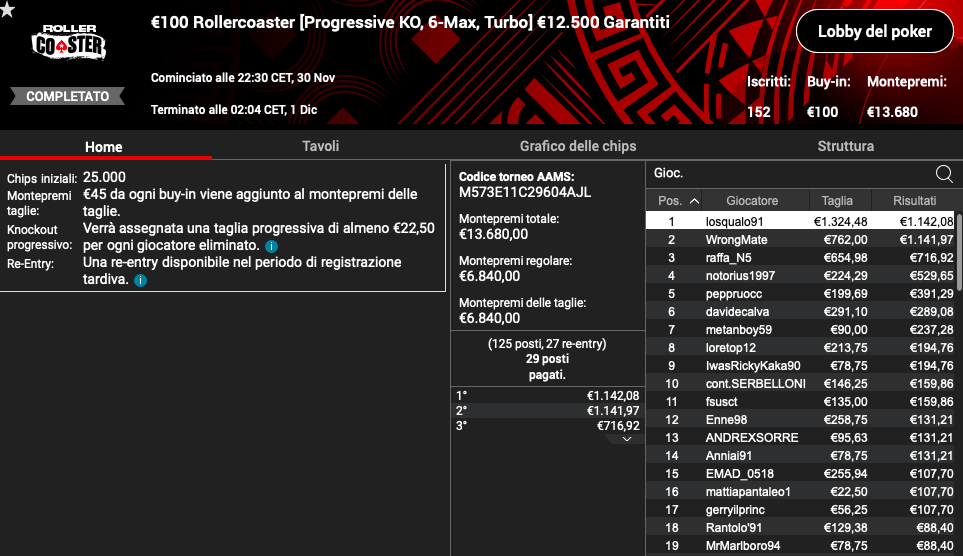Toggle sort arrow on Pos. column
Screen dimensions: 963x556
click(x=694, y=201)
